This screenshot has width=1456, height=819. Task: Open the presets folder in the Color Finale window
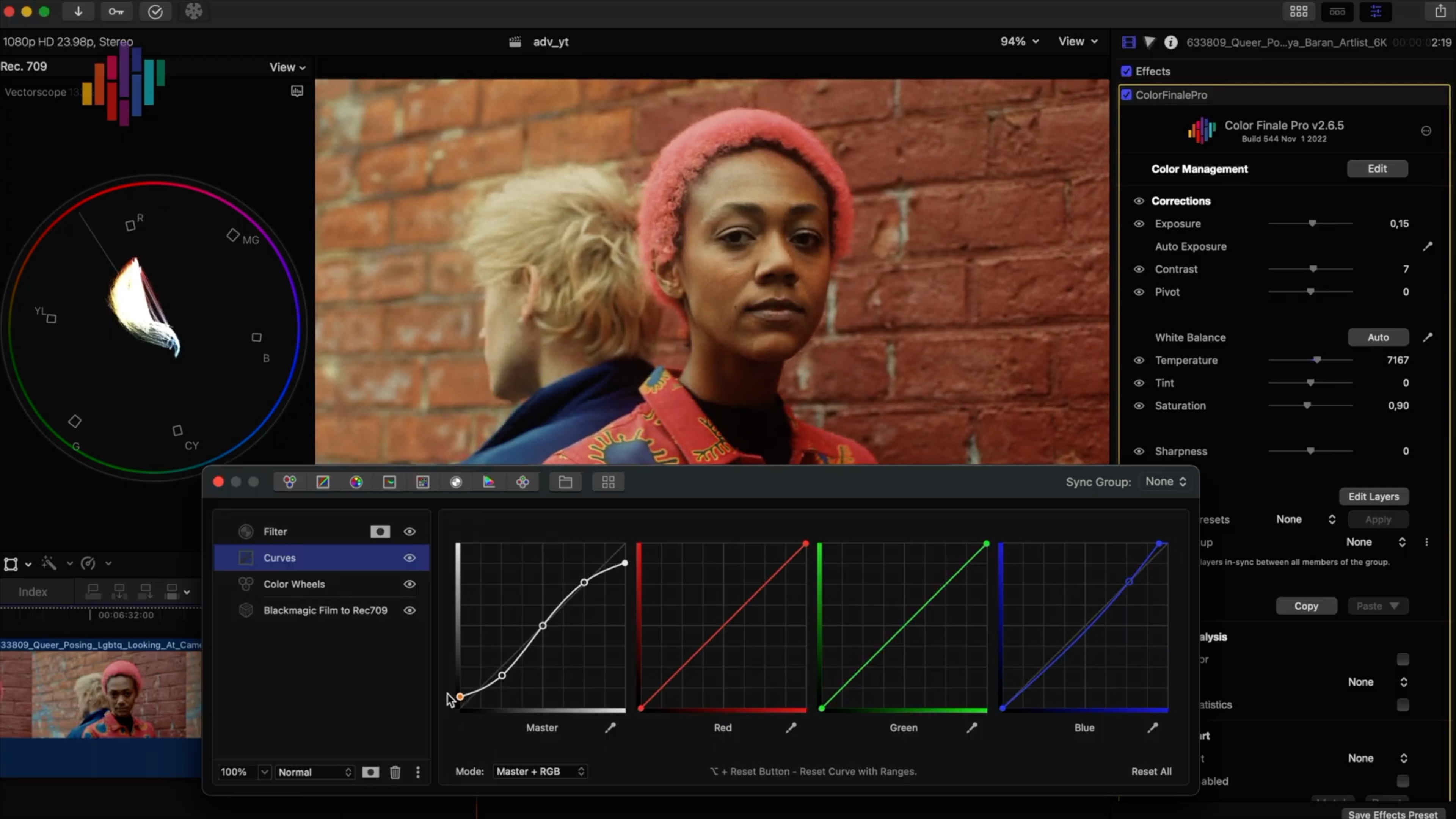click(565, 482)
